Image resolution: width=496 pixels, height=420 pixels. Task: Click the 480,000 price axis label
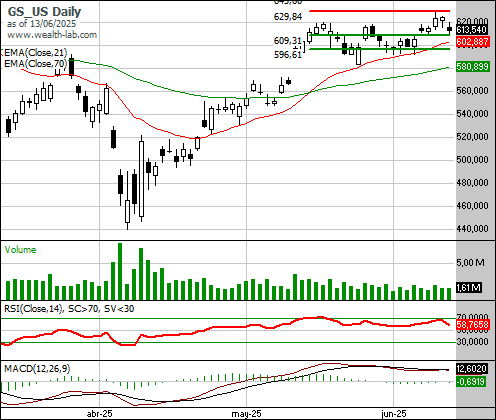[472, 183]
